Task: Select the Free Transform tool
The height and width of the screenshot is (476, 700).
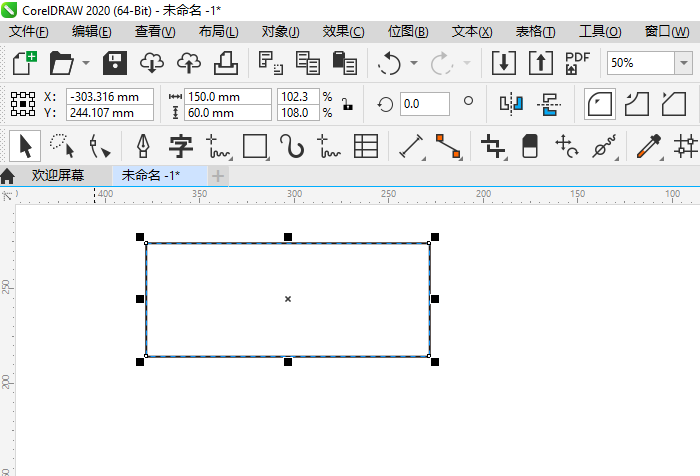Action: coord(567,146)
